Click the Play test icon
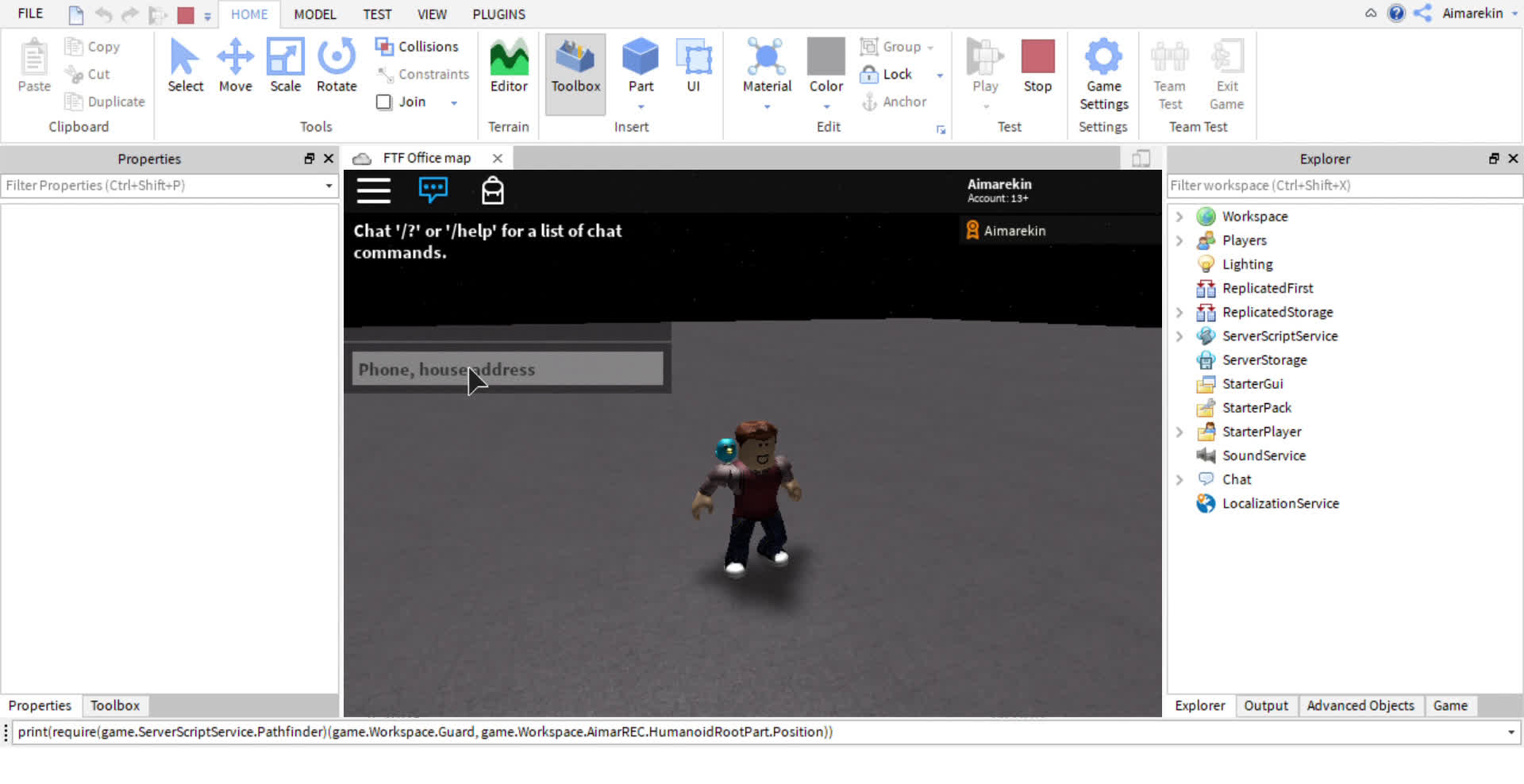 pos(985,66)
